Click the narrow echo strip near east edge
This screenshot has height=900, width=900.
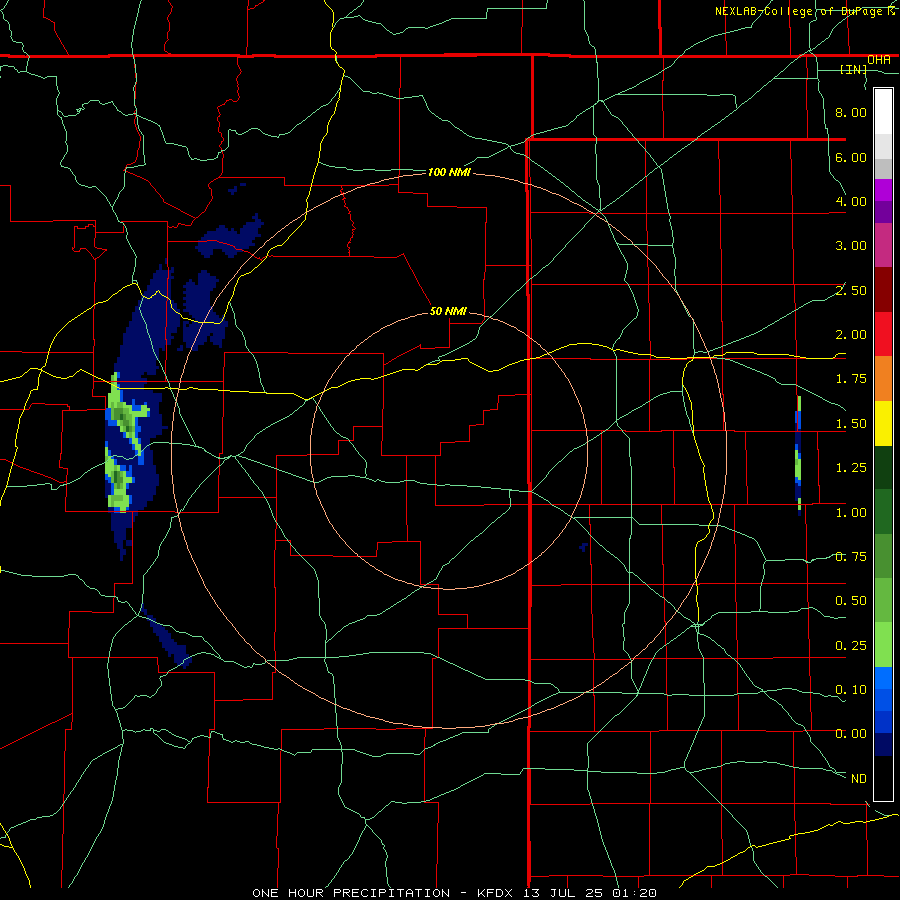[798, 455]
